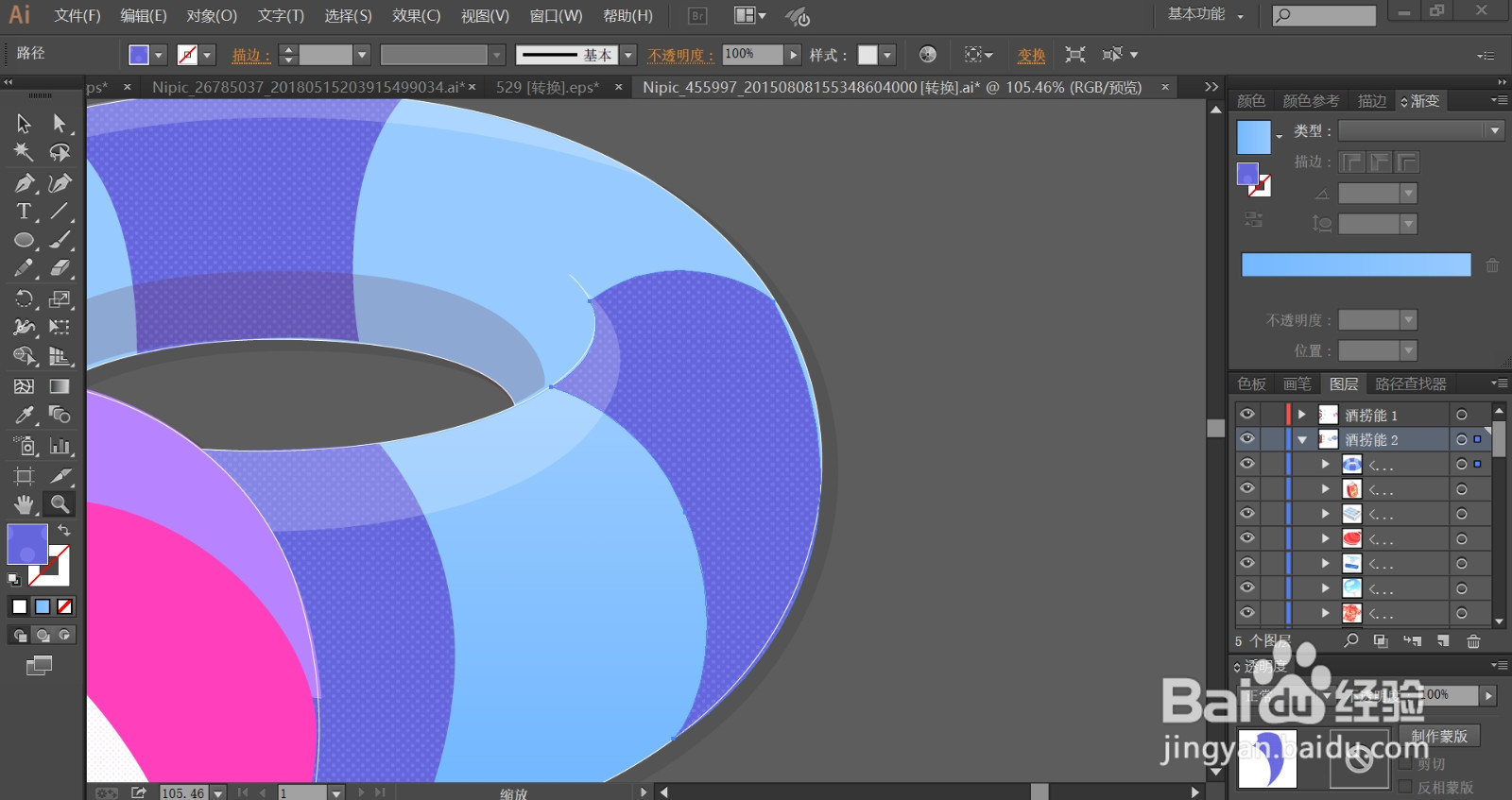This screenshot has height=800, width=1512.
Task: Open the 窗口(W) menu
Action: coord(557,16)
